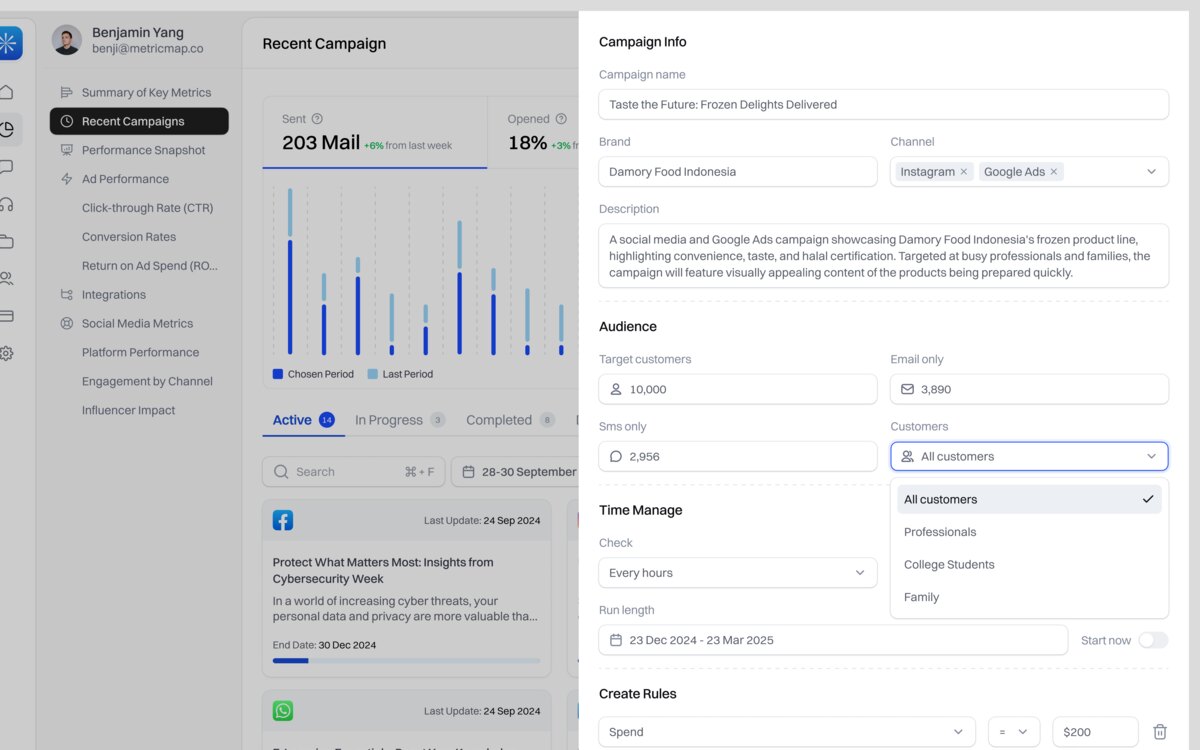
Task: Click the Campaign name input field
Action: (884, 104)
